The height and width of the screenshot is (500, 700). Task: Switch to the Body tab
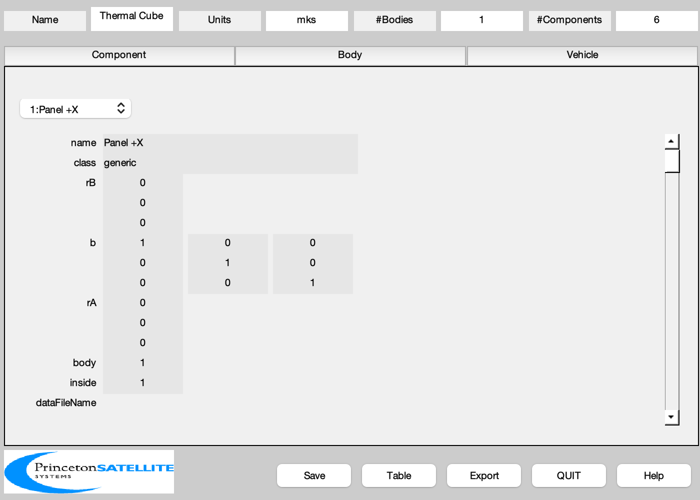click(350, 55)
